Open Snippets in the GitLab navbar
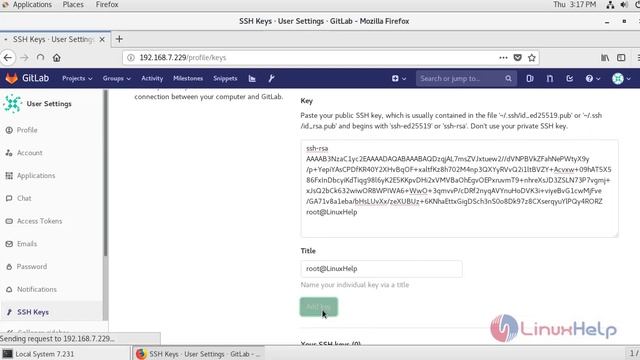 225,78
